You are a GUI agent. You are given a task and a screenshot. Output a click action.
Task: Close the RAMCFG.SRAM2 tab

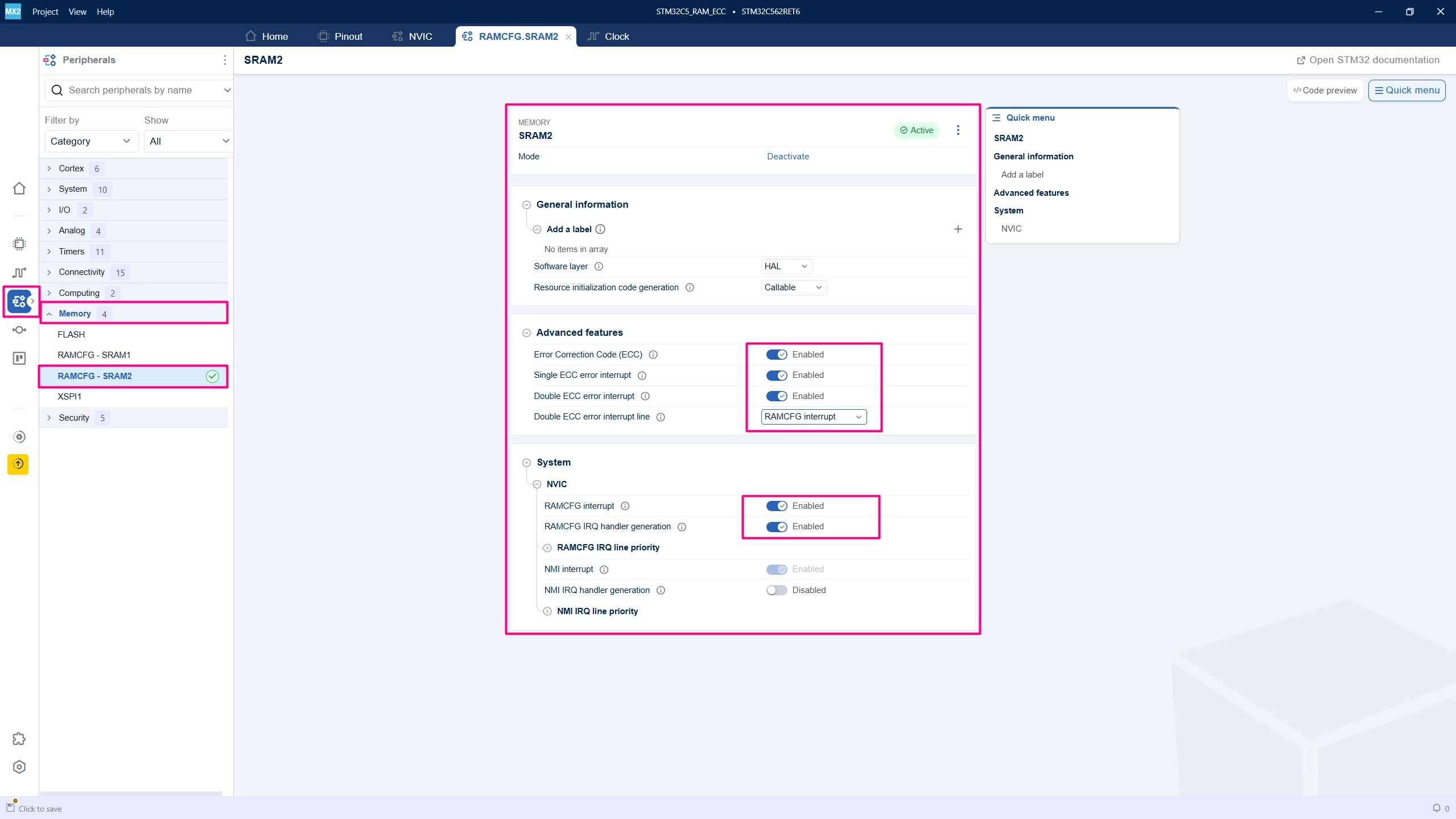(x=568, y=37)
